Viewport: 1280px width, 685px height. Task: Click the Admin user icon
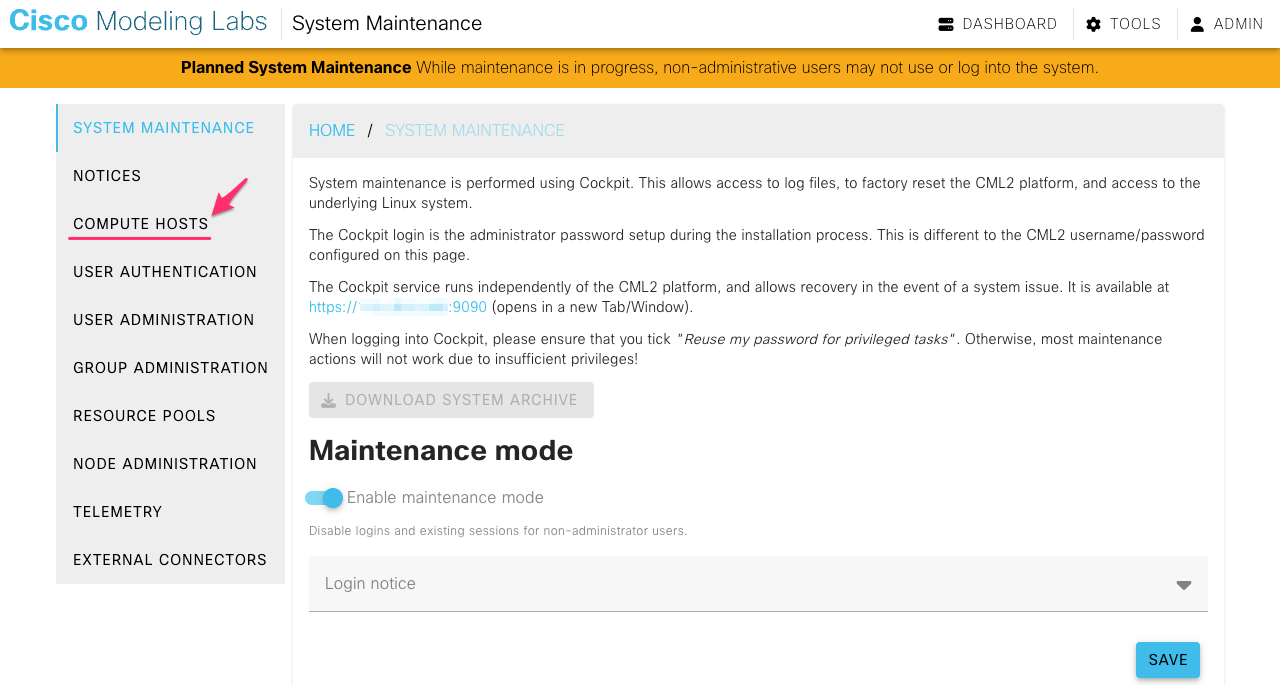point(1197,24)
